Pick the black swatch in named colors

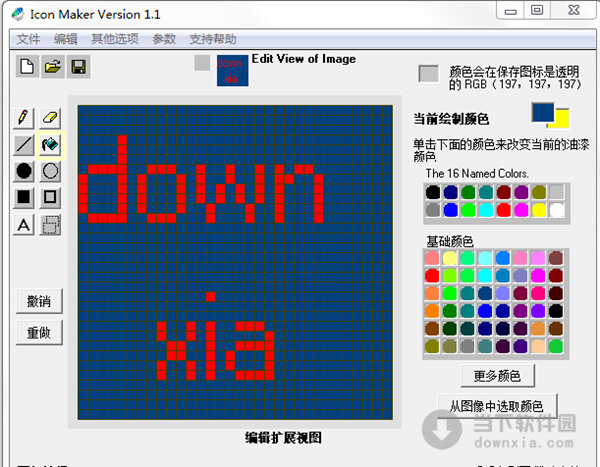433,192
